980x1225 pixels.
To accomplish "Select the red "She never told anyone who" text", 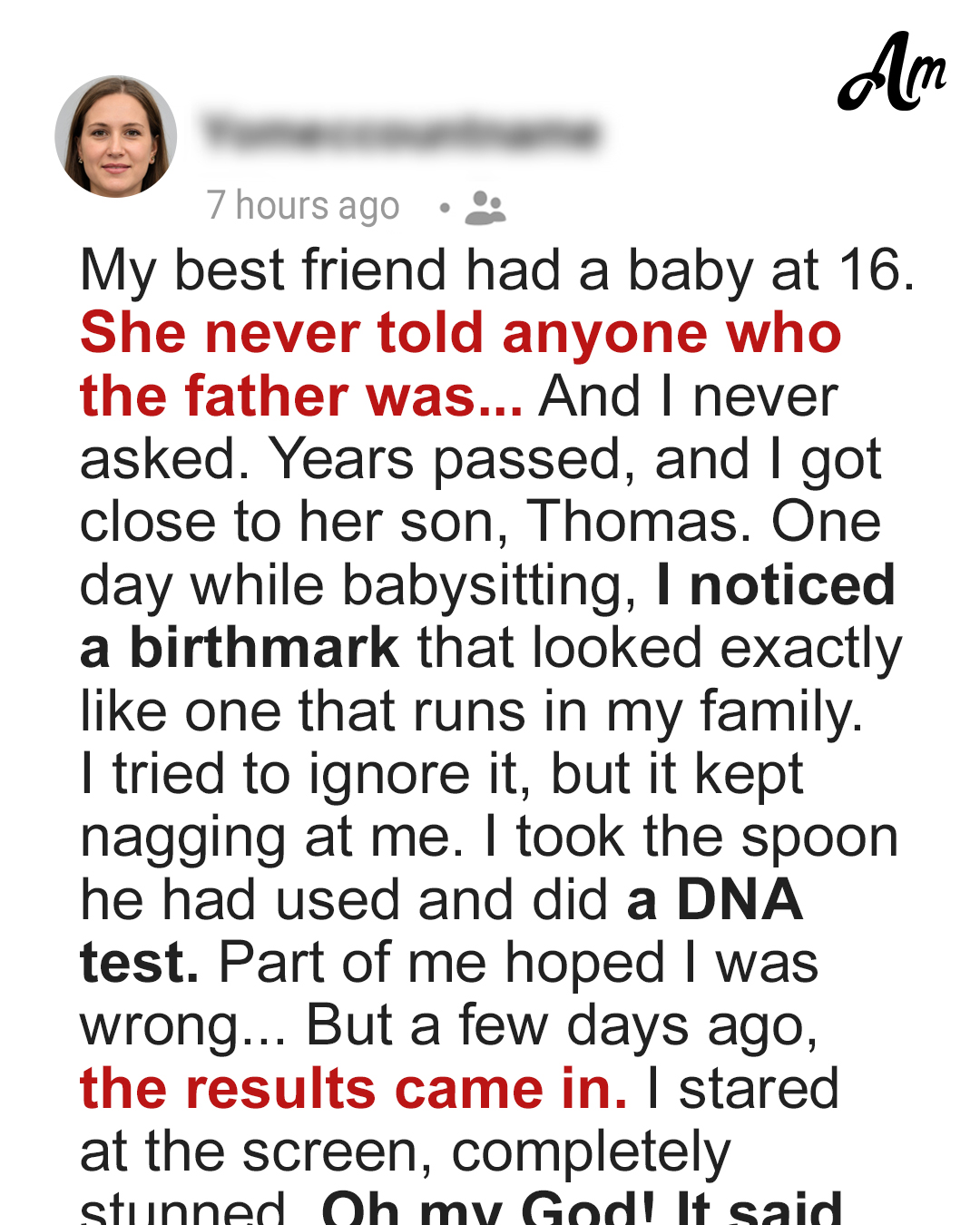I will (x=461, y=333).
